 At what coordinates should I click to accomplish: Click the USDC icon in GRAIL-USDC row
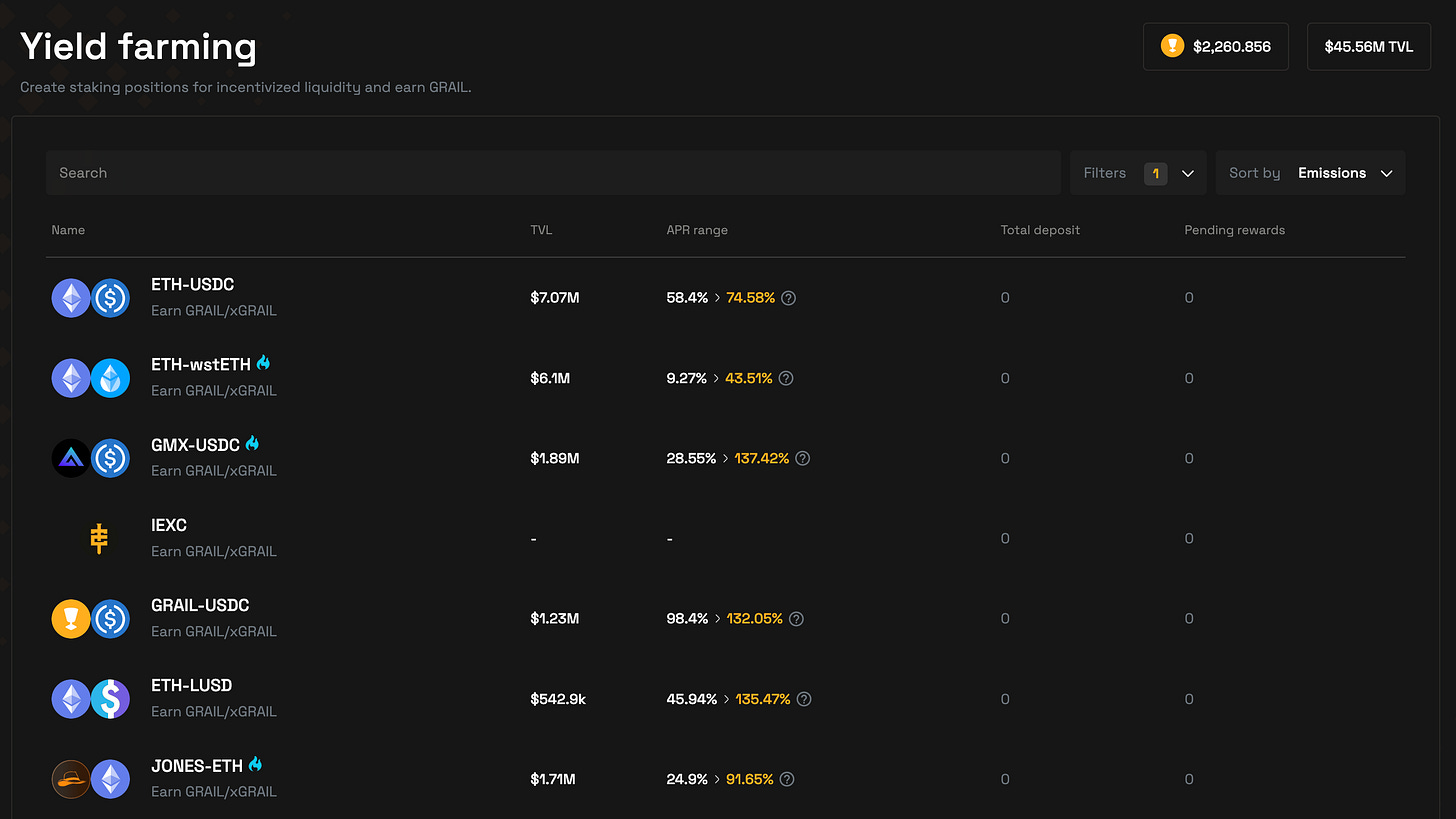(x=110, y=618)
